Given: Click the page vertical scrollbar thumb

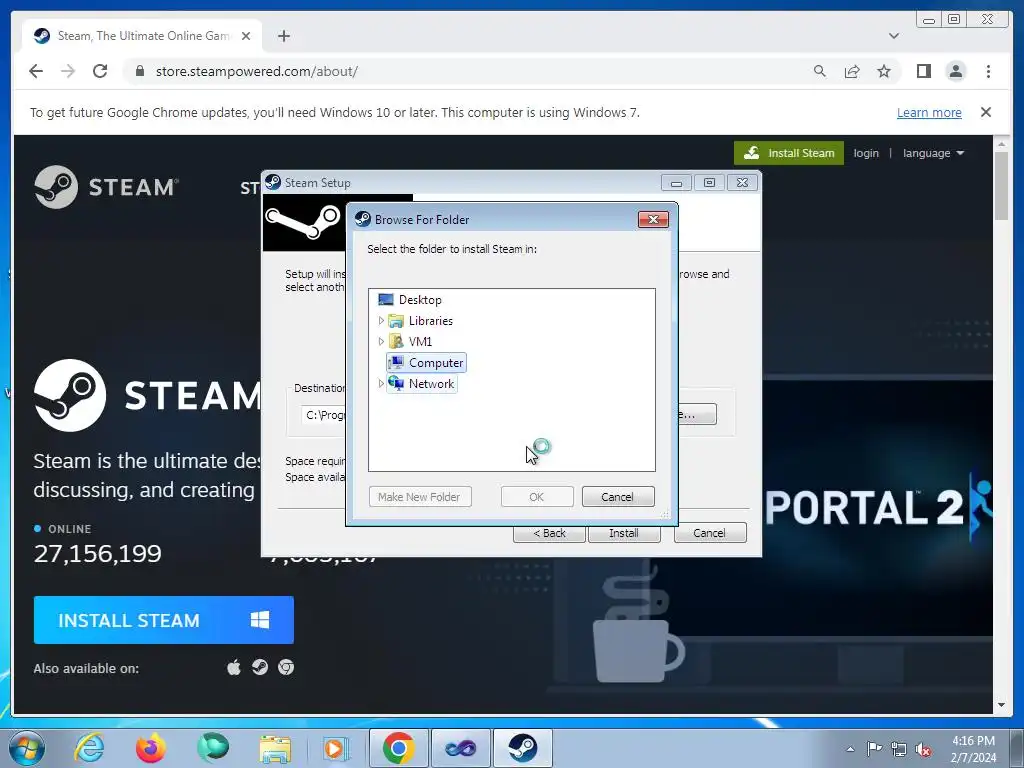Looking at the screenshot, I should (x=1001, y=186).
